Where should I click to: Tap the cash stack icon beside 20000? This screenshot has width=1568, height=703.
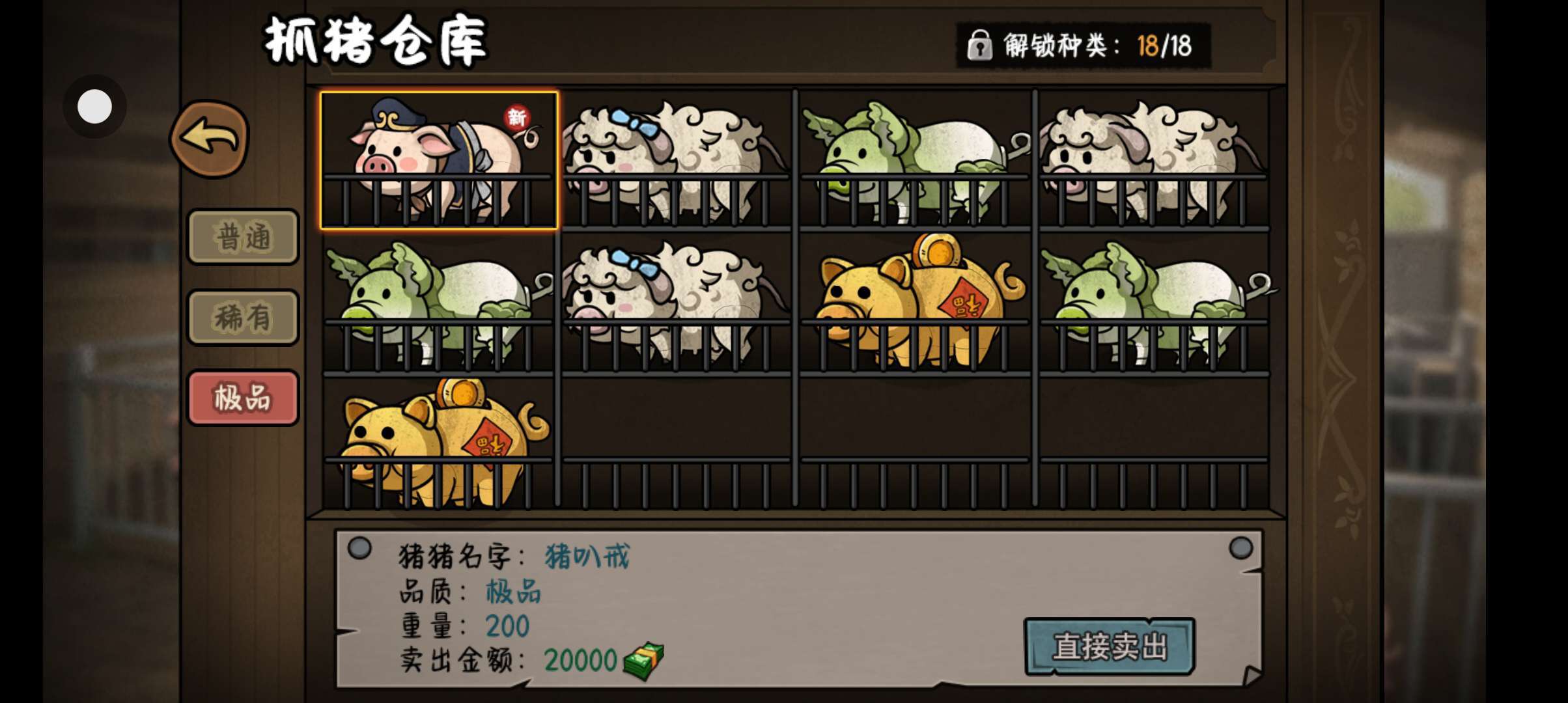click(x=643, y=661)
